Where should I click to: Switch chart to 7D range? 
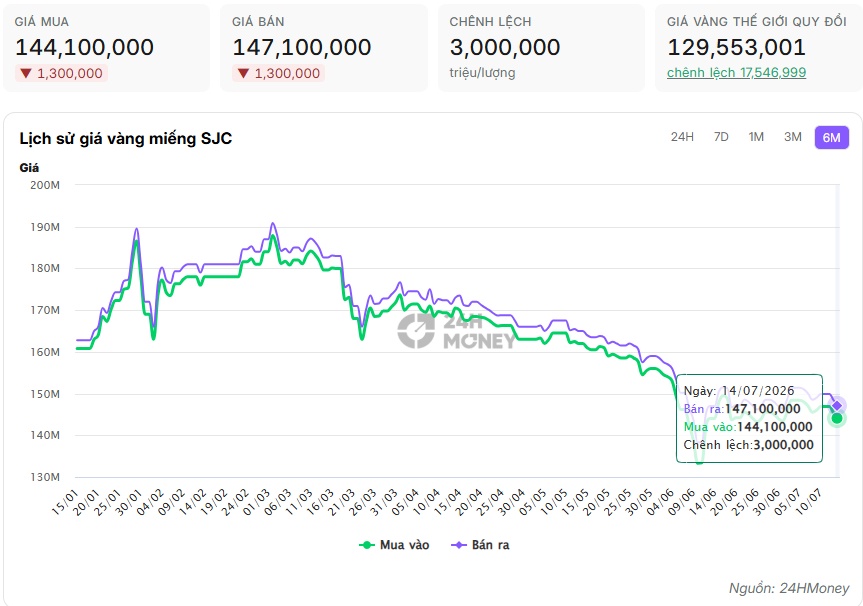[x=721, y=137]
